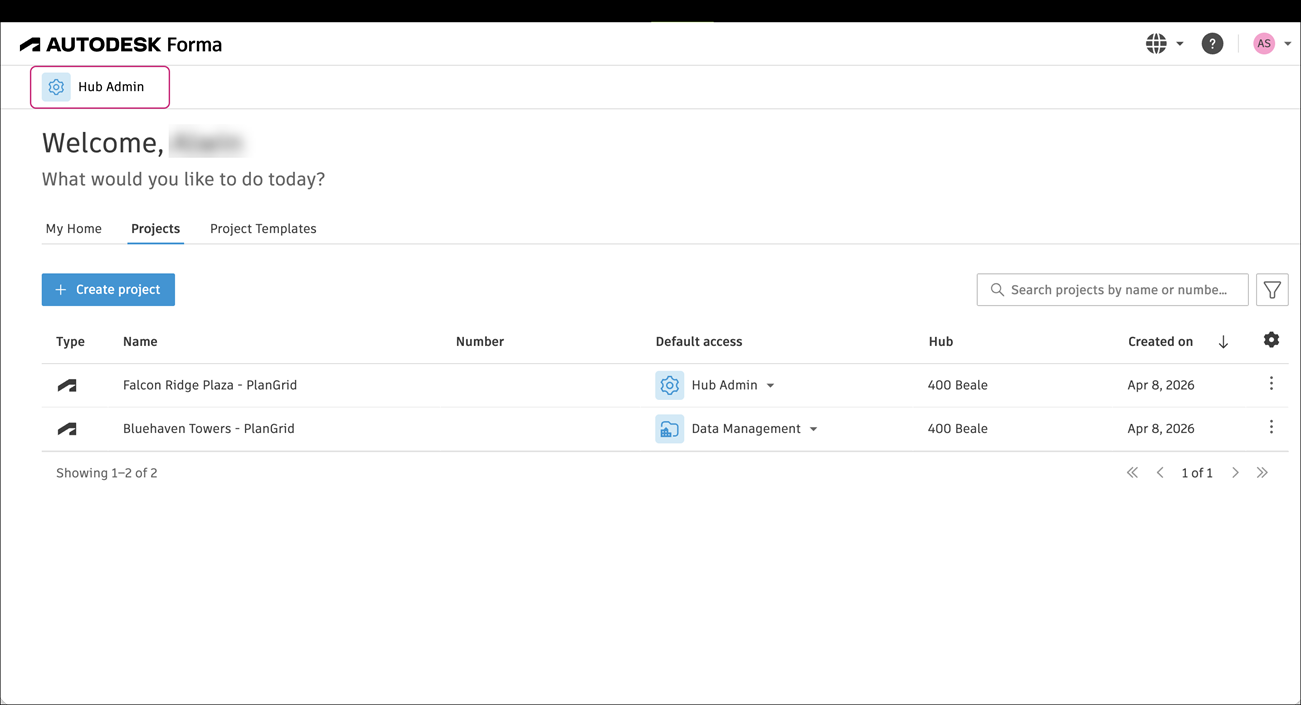Viewport: 1301px width, 705px height.
Task: Go to previous page chevron
Action: pos(1160,473)
